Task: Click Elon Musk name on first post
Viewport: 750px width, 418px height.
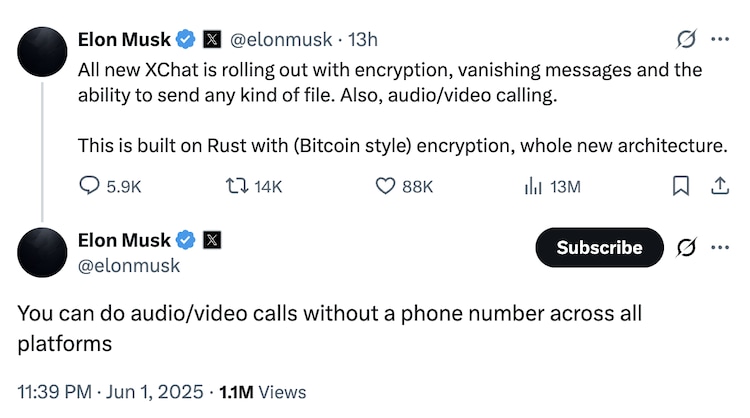Action: pos(124,40)
